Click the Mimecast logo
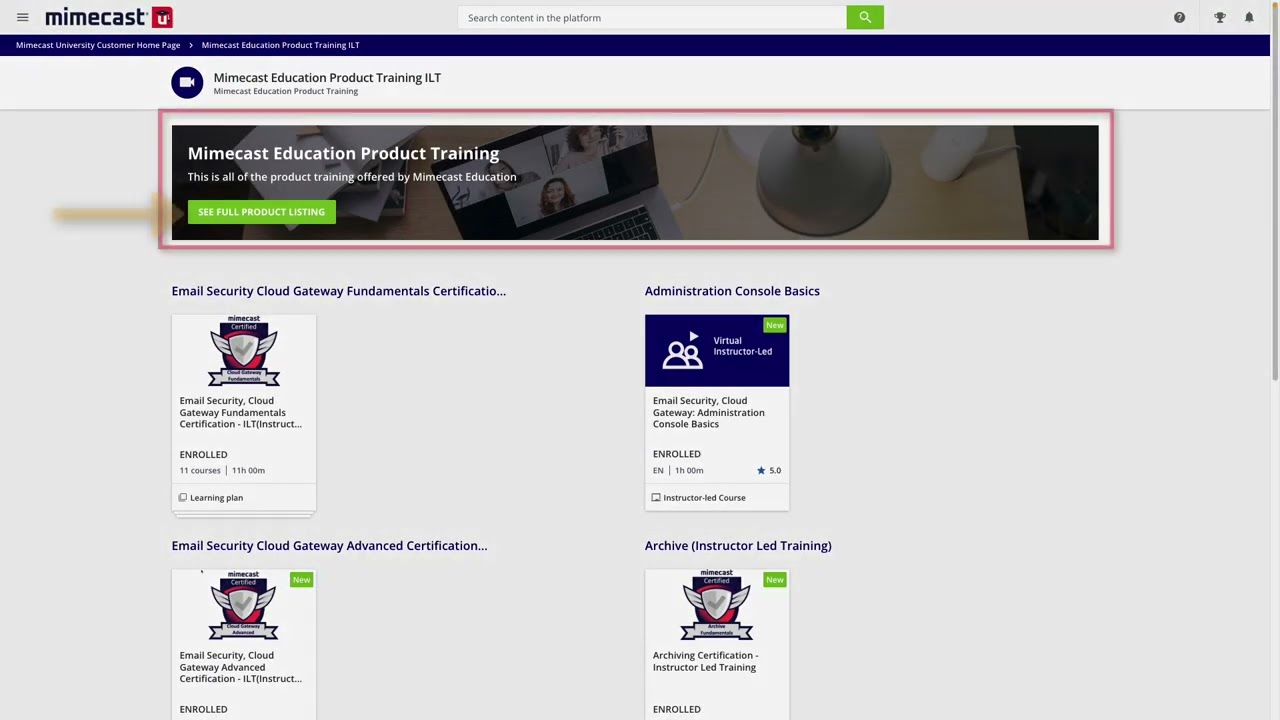The image size is (1280, 720). click(x=109, y=17)
